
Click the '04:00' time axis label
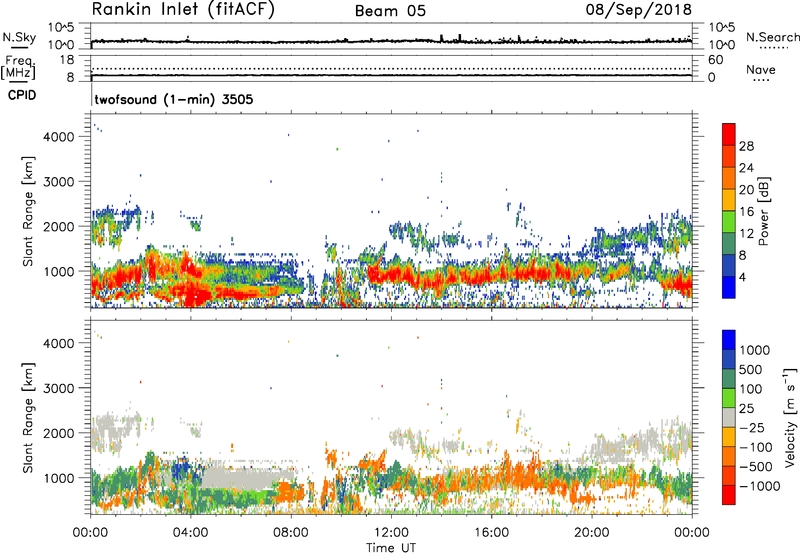[190, 533]
